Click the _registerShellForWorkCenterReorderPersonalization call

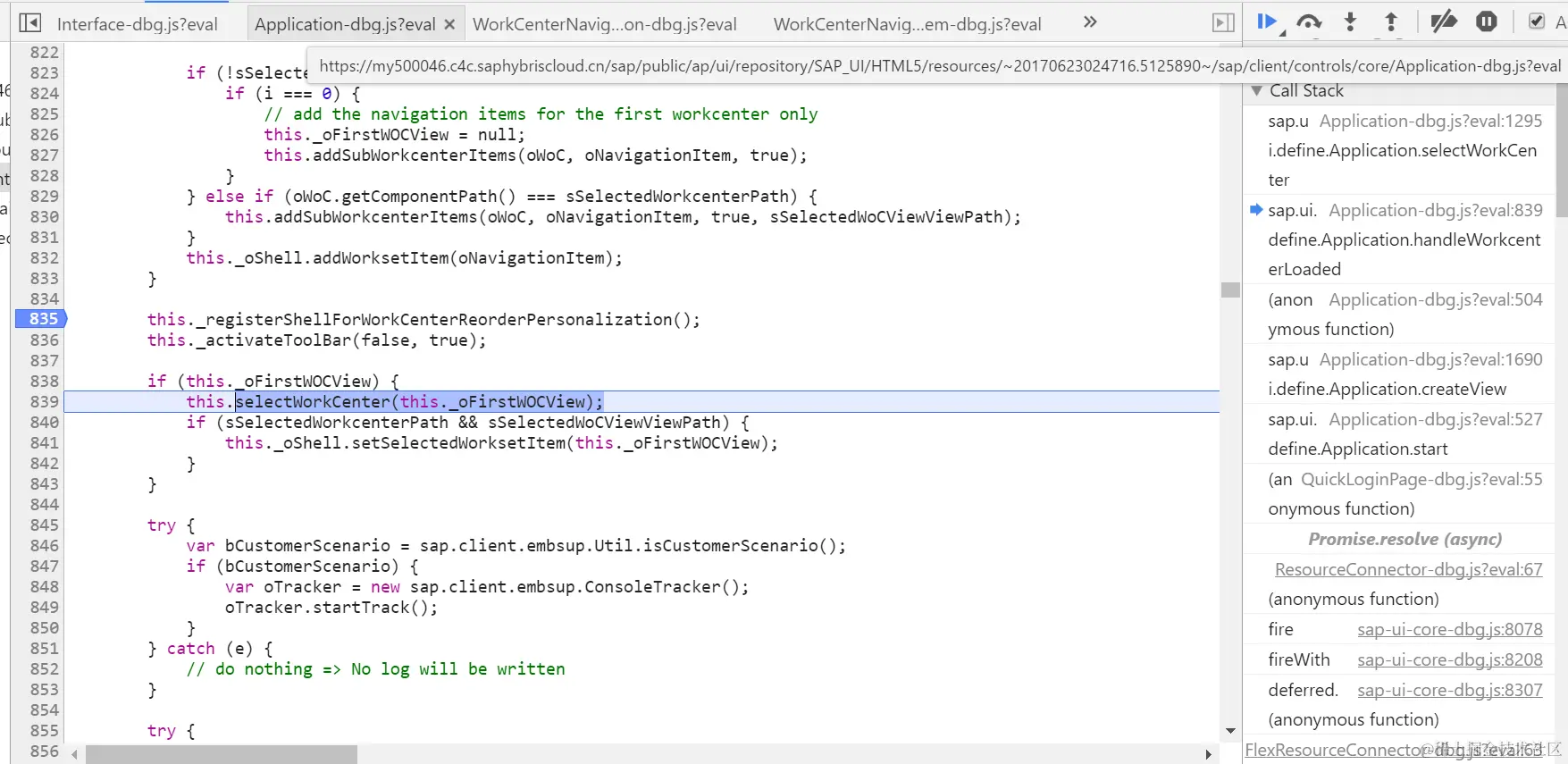[423, 319]
